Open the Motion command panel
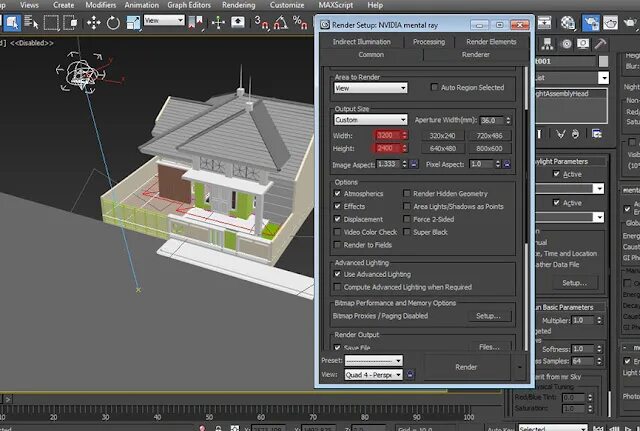 (566, 44)
